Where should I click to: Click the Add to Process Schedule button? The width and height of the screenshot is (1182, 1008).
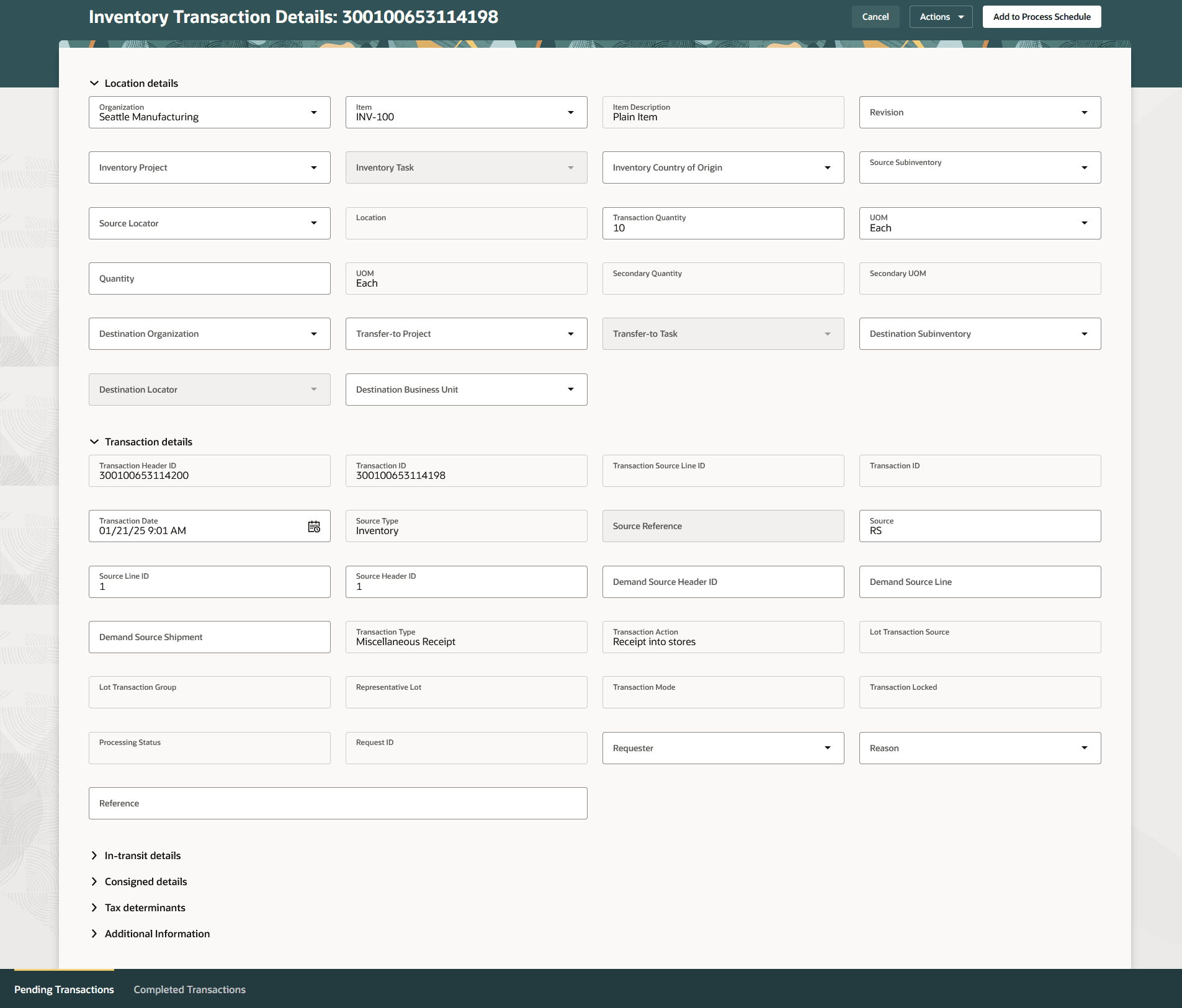[1041, 17]
